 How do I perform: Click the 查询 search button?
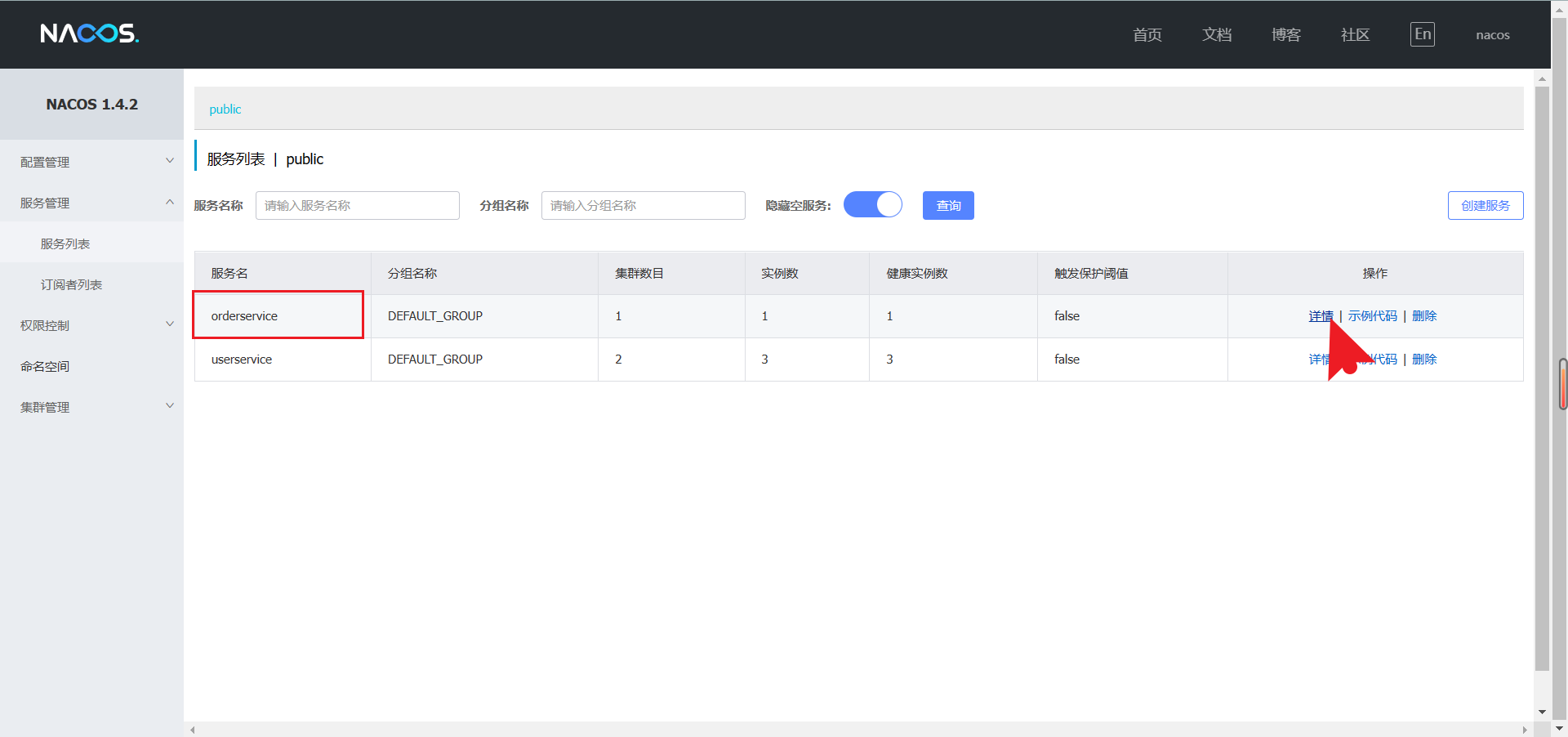(x=948, y=205)
